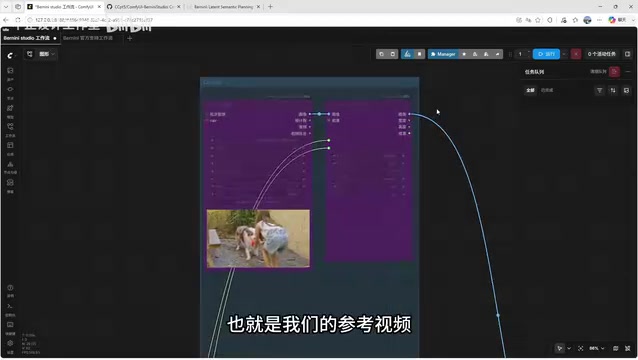Open the sidebar icon below node map
The image size is (638, 360).
[x=10, y=183]
